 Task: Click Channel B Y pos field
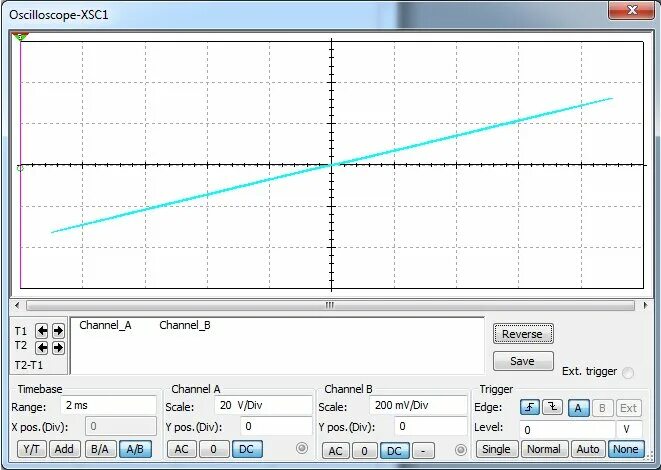[431, 427]
